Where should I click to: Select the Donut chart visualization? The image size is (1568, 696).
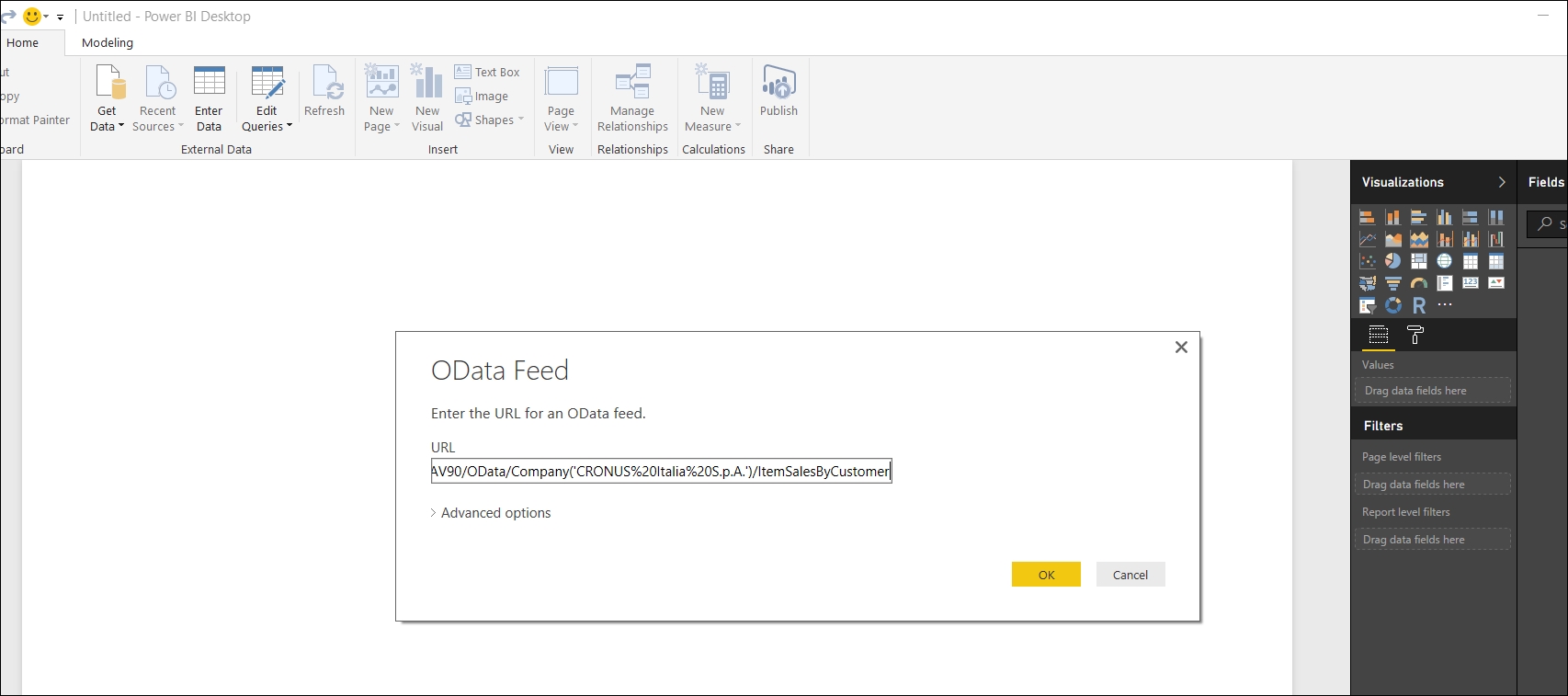click(1393, 305)
